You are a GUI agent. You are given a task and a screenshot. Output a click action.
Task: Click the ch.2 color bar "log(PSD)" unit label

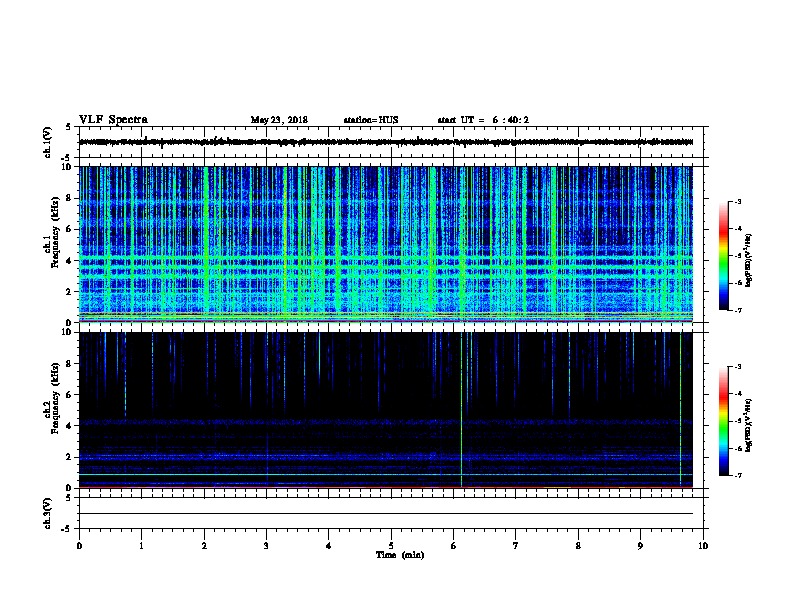point(749,426)
